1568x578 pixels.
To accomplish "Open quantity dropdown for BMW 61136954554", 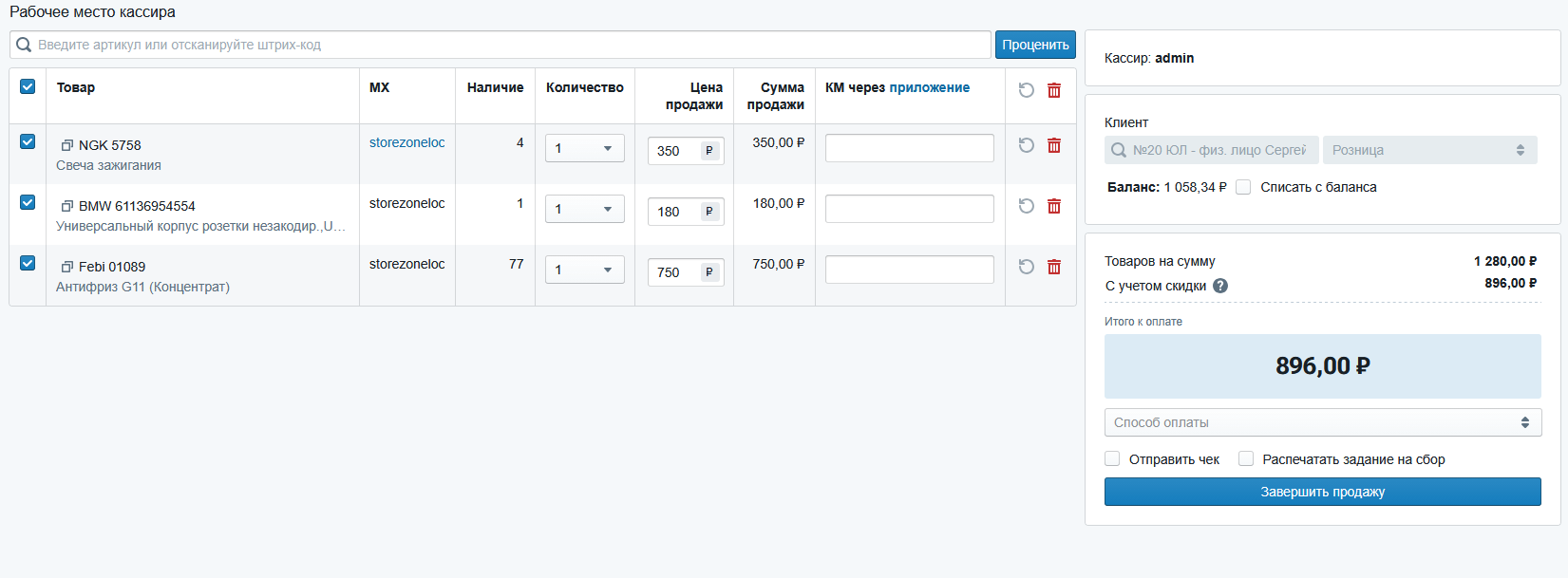I will point(585,209).
